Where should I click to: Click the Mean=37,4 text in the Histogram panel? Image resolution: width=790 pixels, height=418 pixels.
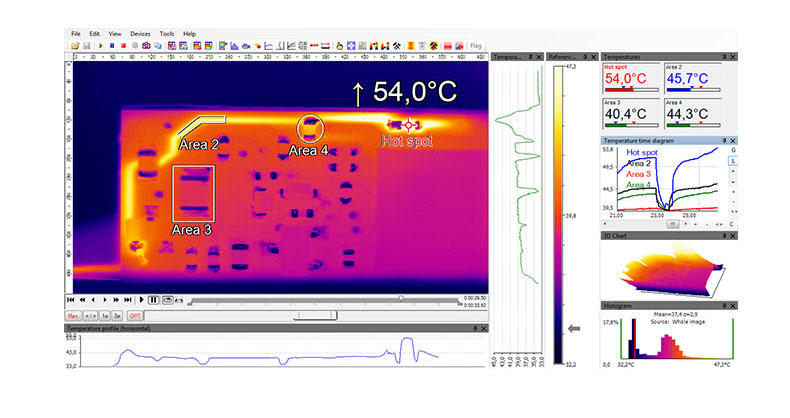click(x=670, y=315)
